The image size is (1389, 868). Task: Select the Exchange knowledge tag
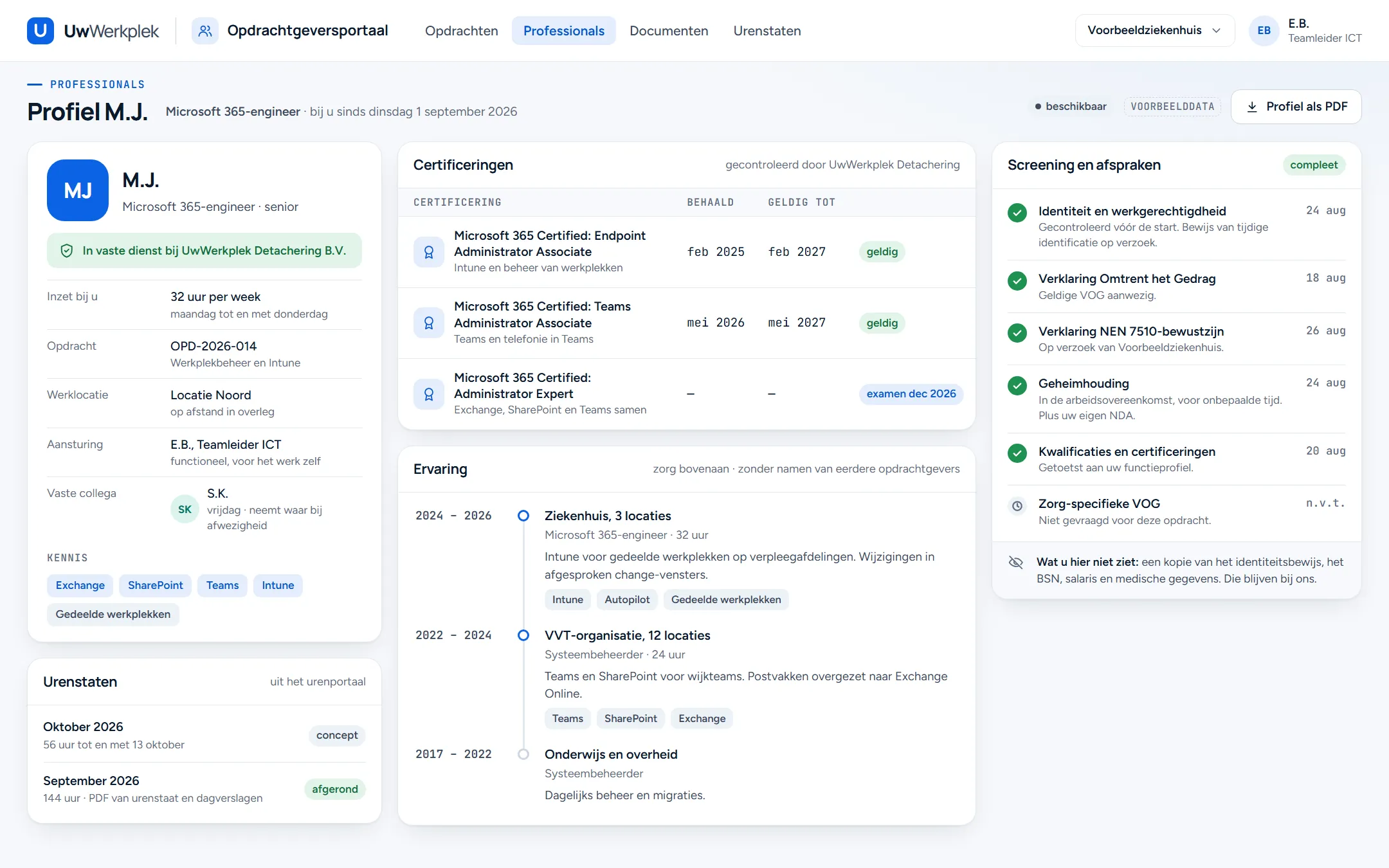coord(80,585)
